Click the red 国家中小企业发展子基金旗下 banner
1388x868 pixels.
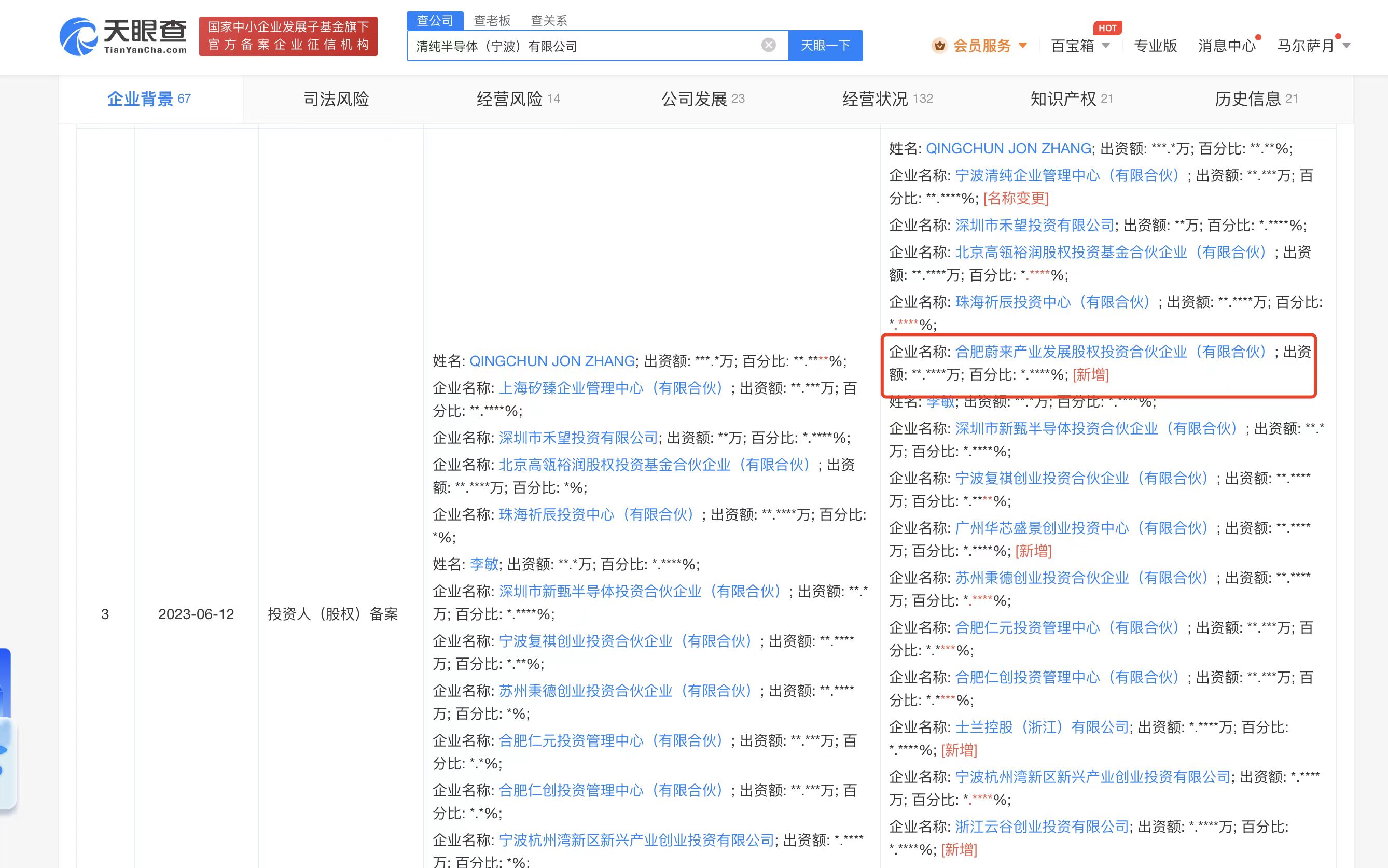tap(288, 36)
